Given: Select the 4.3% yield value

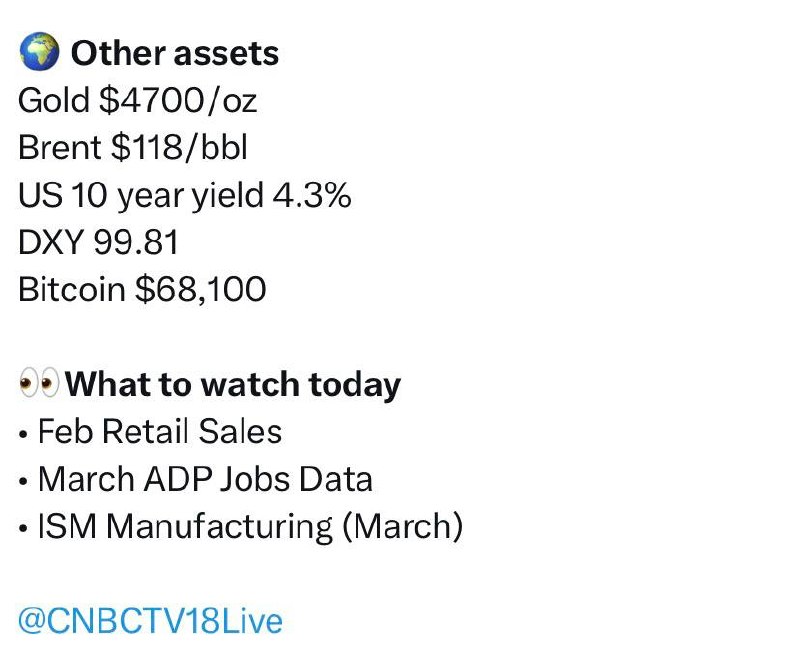Looking at the screenshot, I should coord(311,195).
